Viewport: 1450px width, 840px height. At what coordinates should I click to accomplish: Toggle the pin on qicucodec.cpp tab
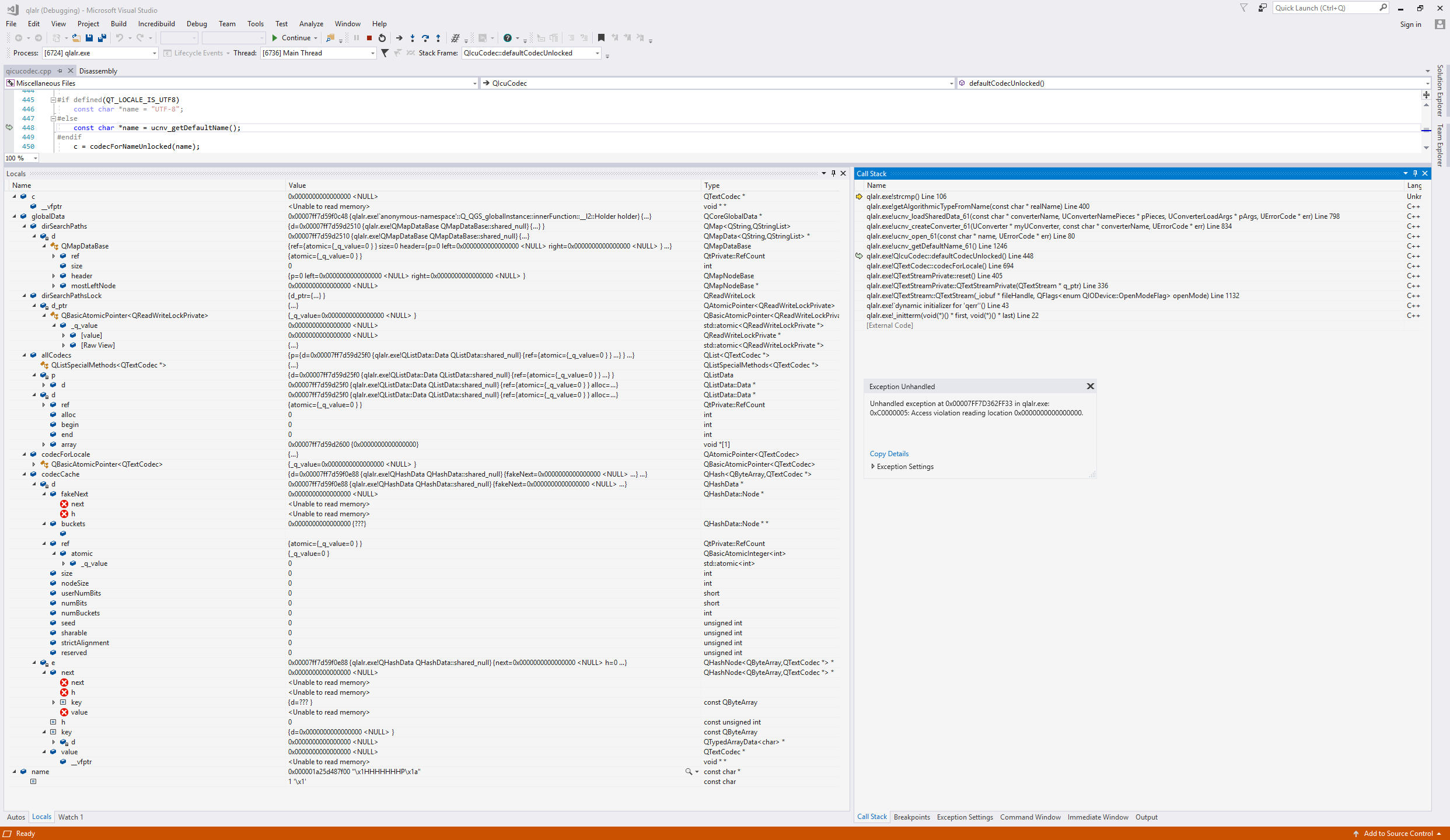point(60,71)
